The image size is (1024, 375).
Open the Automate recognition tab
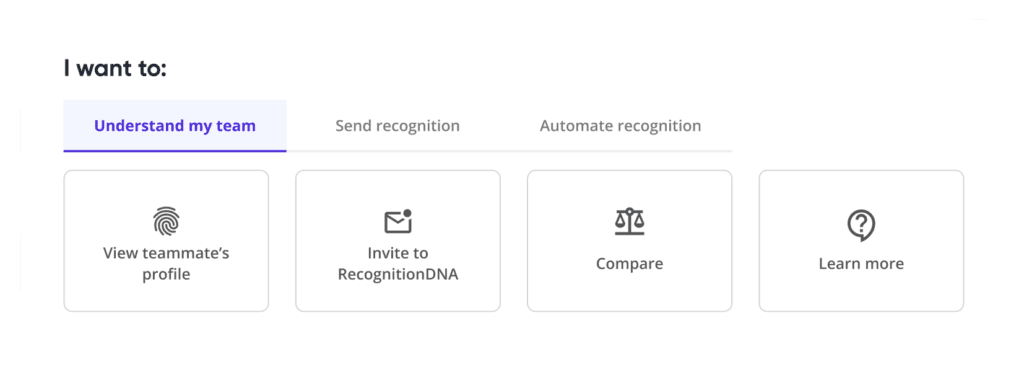pos(620,125)
